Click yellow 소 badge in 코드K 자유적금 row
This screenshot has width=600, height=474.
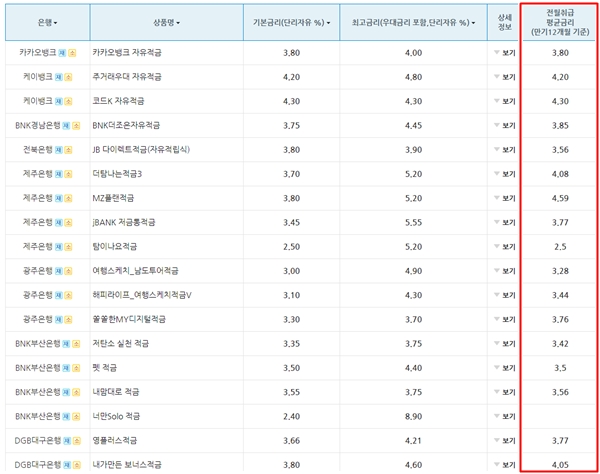(x=68, y=101)
